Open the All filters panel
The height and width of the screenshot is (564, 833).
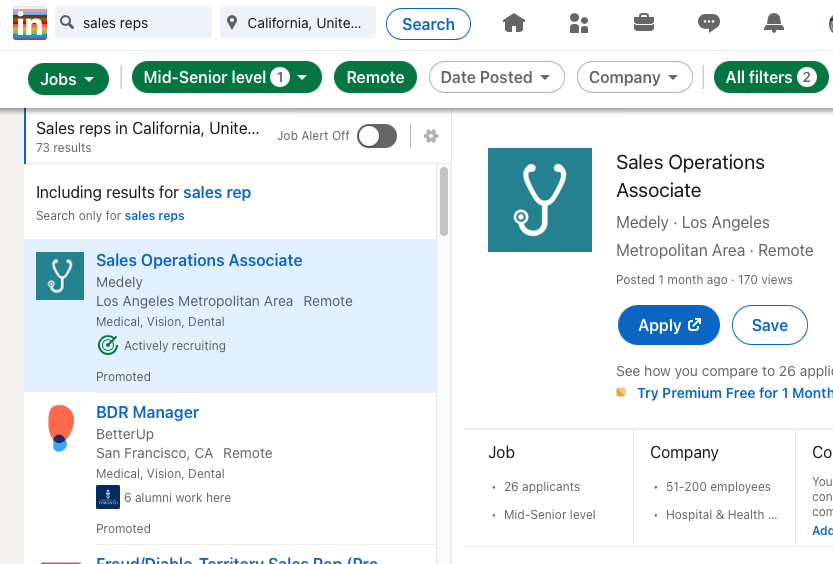(770, 77)
